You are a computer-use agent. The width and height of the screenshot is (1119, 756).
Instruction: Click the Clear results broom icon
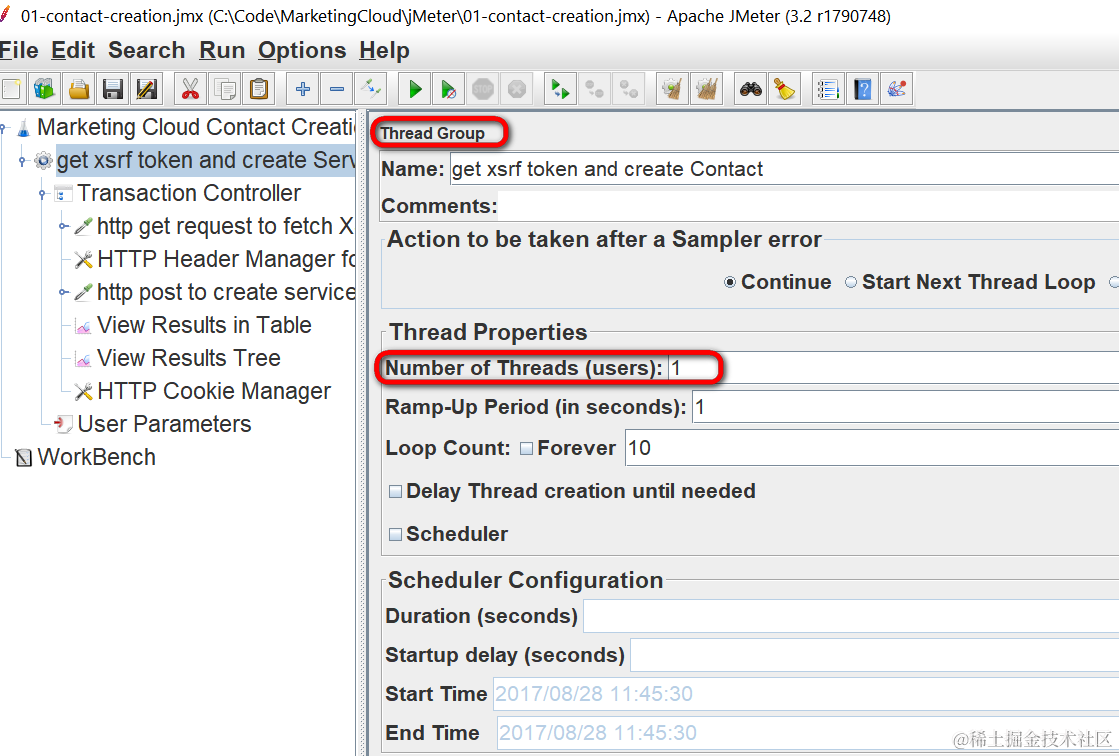672,89
